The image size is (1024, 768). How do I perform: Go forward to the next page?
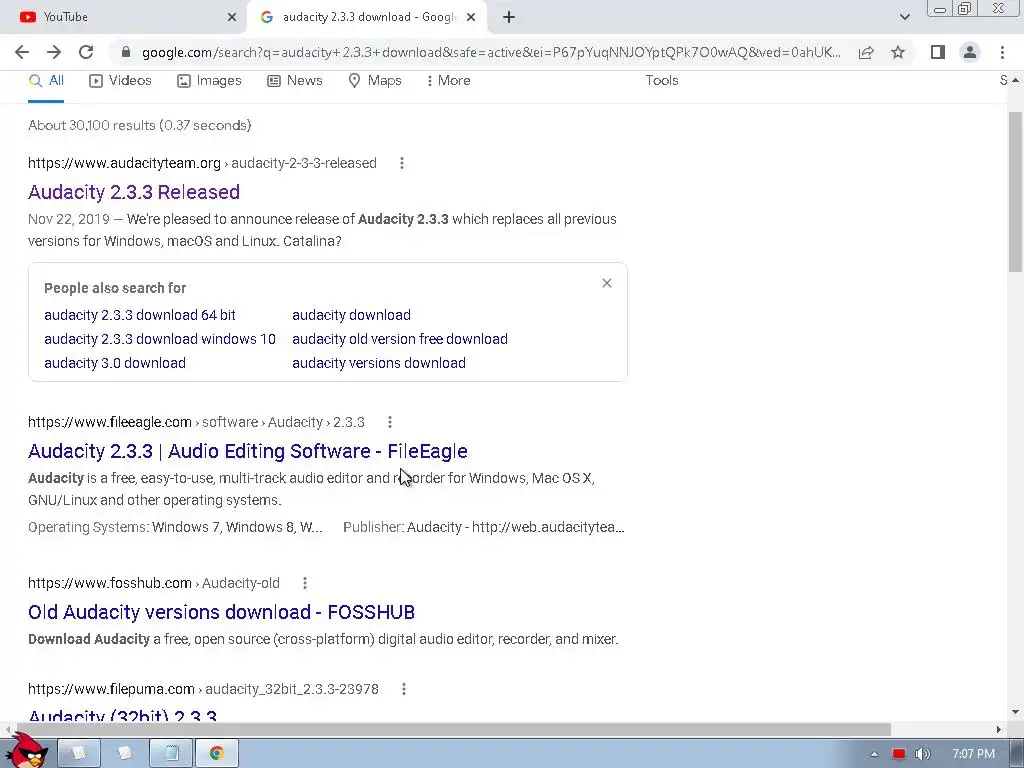pos(54,52)
